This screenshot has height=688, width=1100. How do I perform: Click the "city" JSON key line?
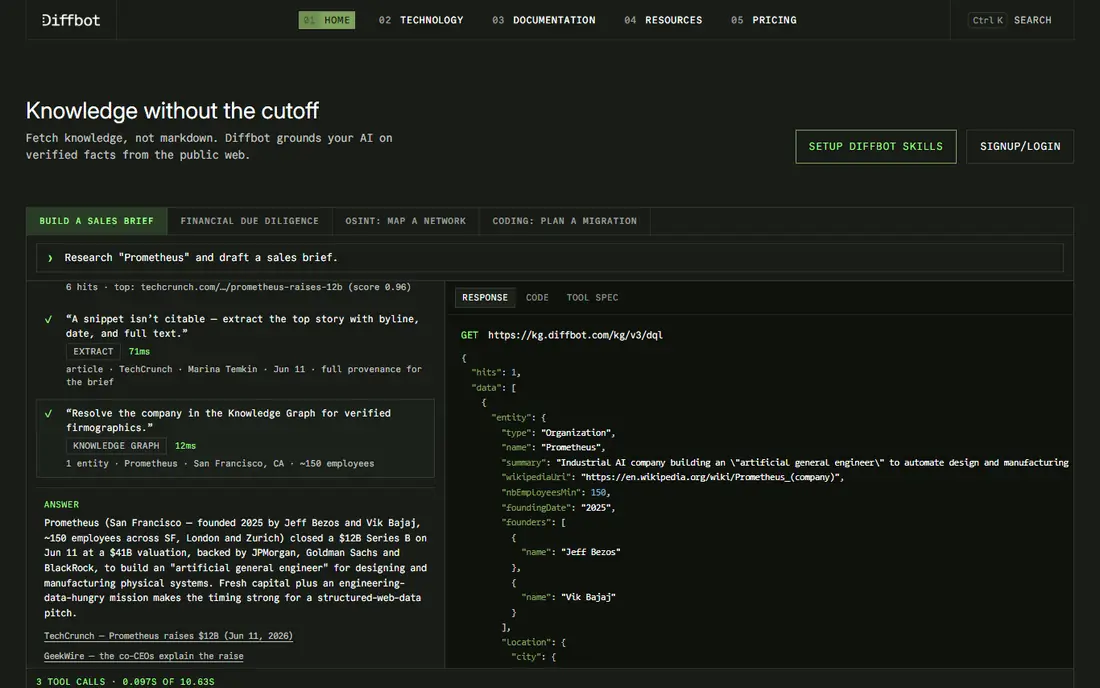534,657
